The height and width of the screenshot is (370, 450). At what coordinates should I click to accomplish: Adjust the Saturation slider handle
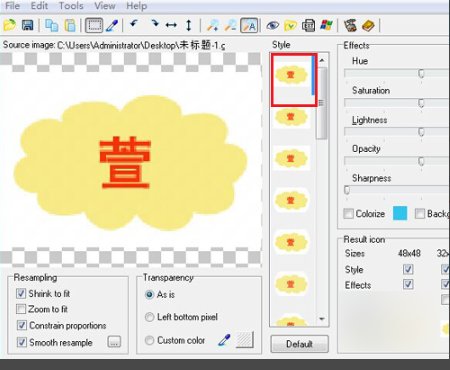(x=421, y=103)
